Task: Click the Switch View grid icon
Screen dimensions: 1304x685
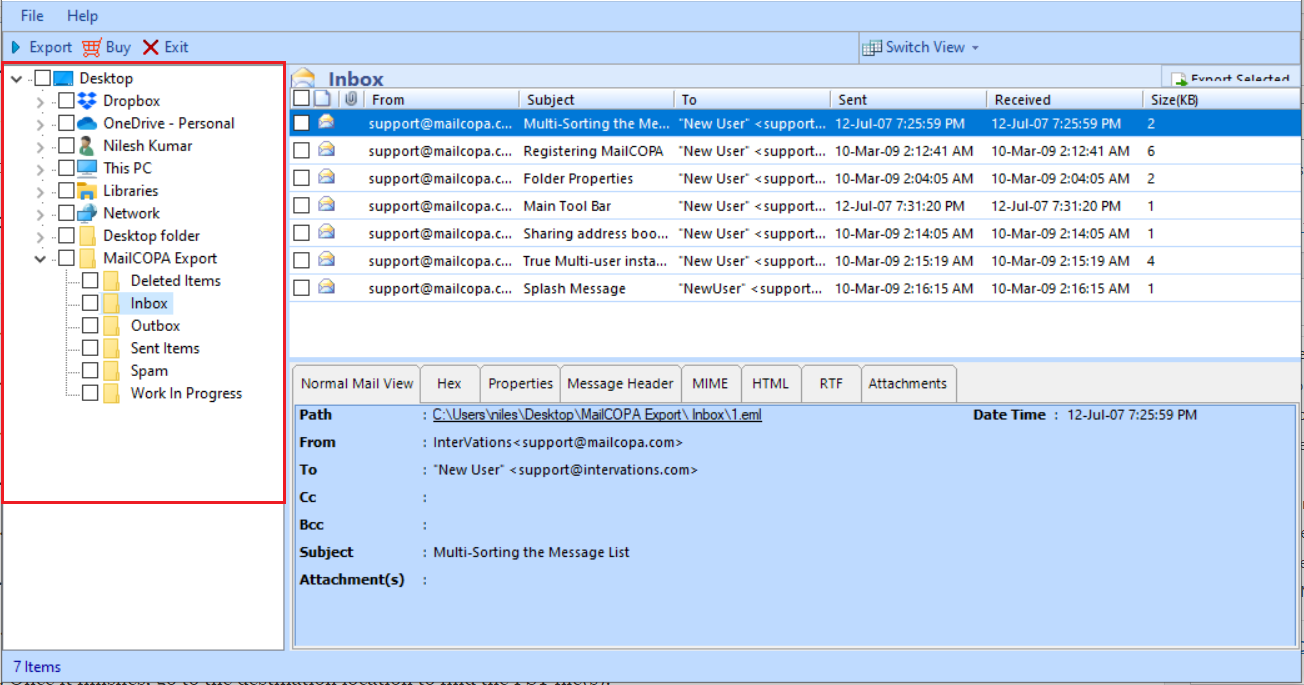Action: click(872, 47)
